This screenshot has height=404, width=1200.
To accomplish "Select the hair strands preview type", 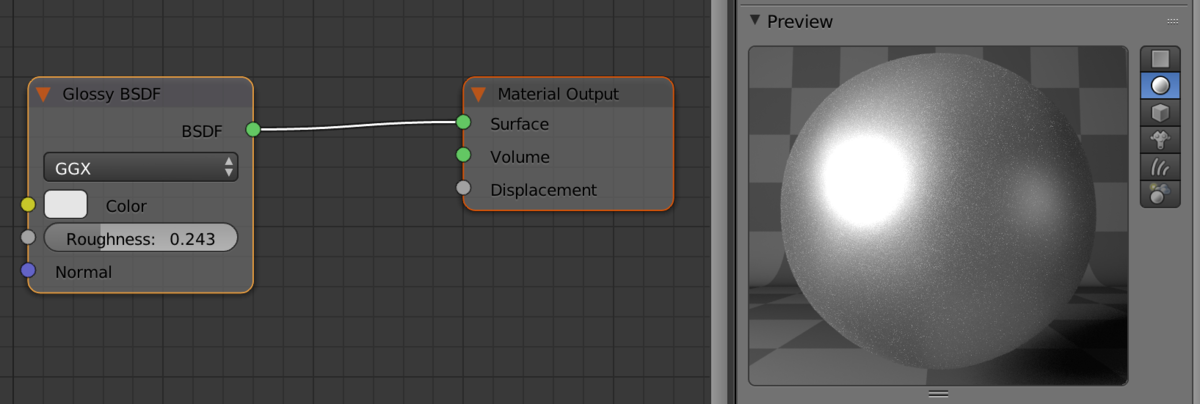I will (x=1160, y=167).
